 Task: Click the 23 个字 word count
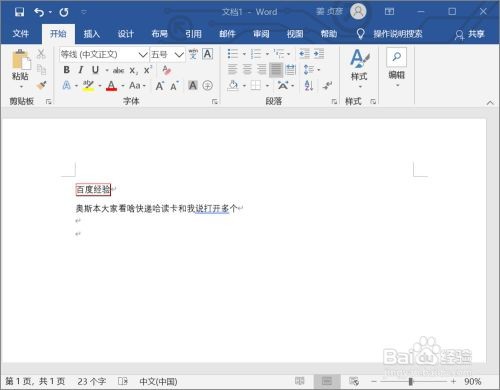pyautogui.click(x=92, y=381)
